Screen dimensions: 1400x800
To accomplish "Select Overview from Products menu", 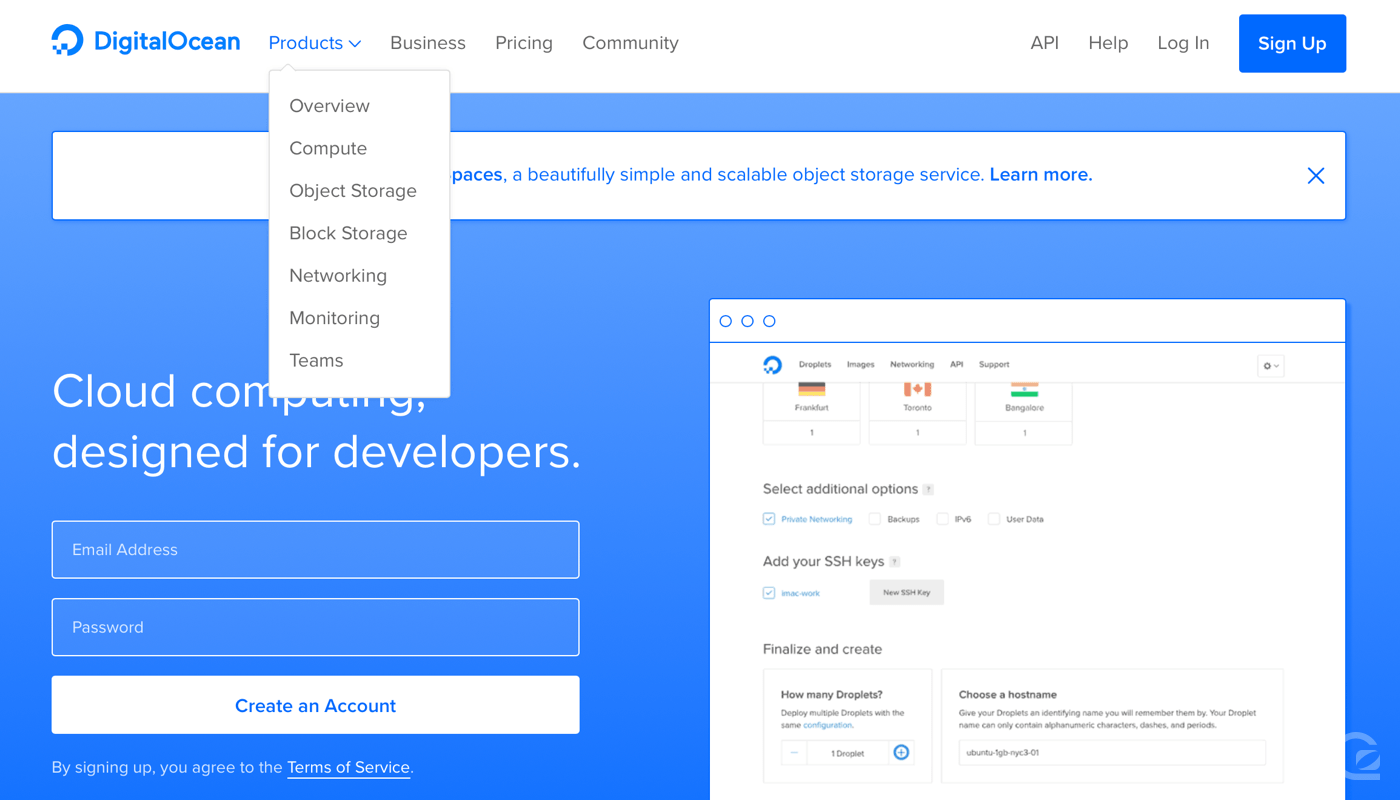I will coord(329,106).
